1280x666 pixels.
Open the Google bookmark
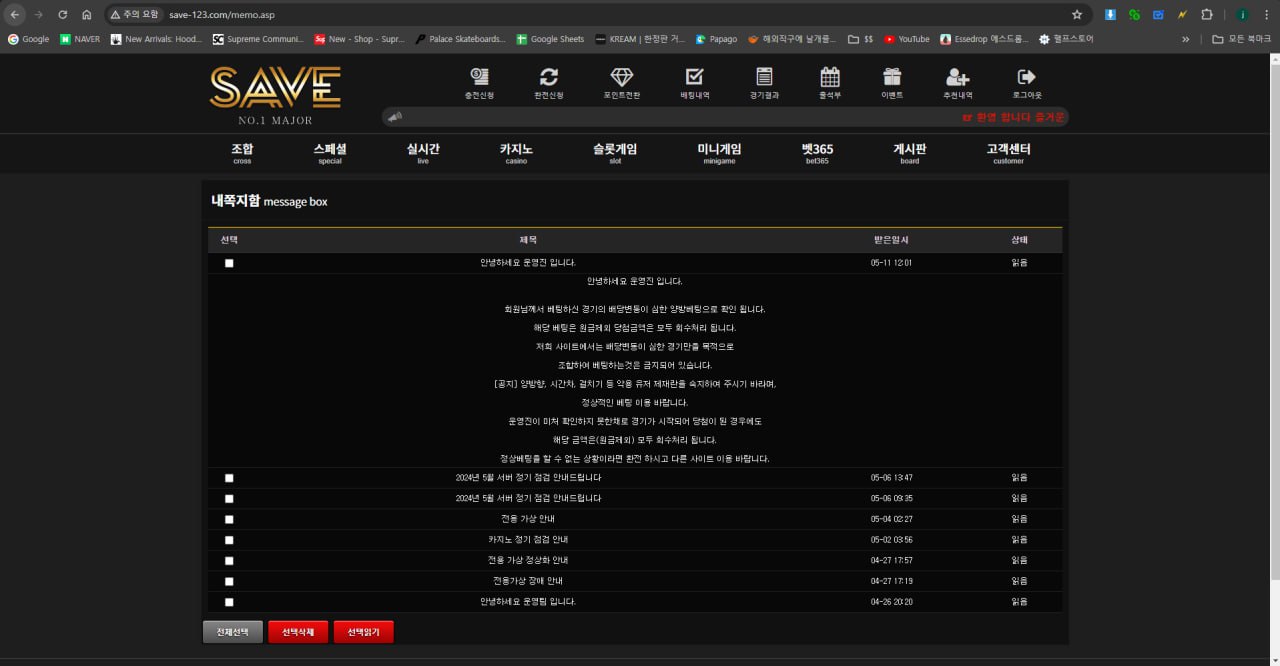28,39
